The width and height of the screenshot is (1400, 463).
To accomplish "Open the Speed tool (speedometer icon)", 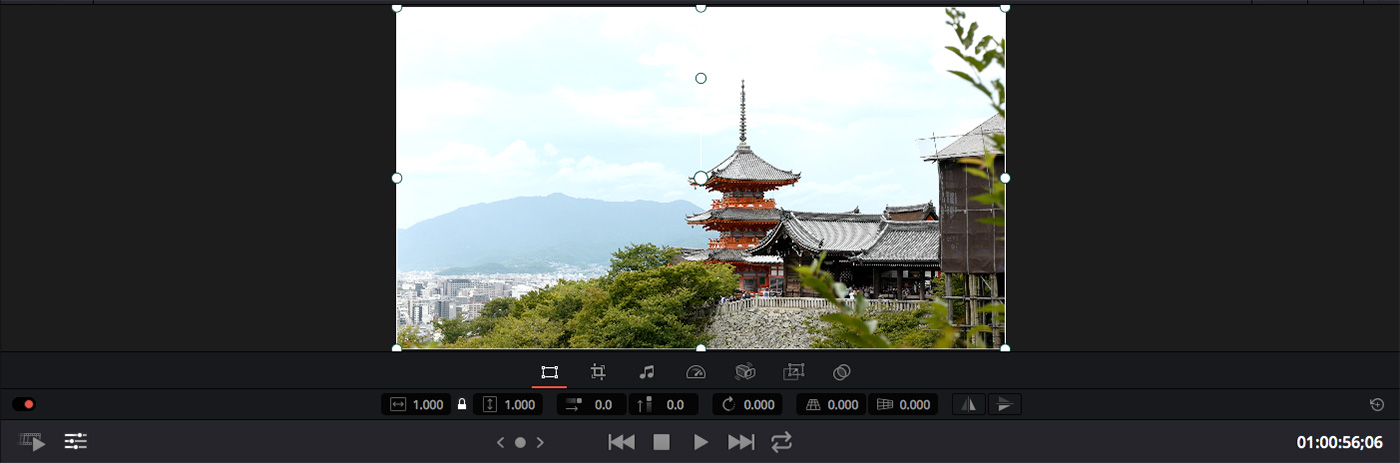I will [696, 372].
